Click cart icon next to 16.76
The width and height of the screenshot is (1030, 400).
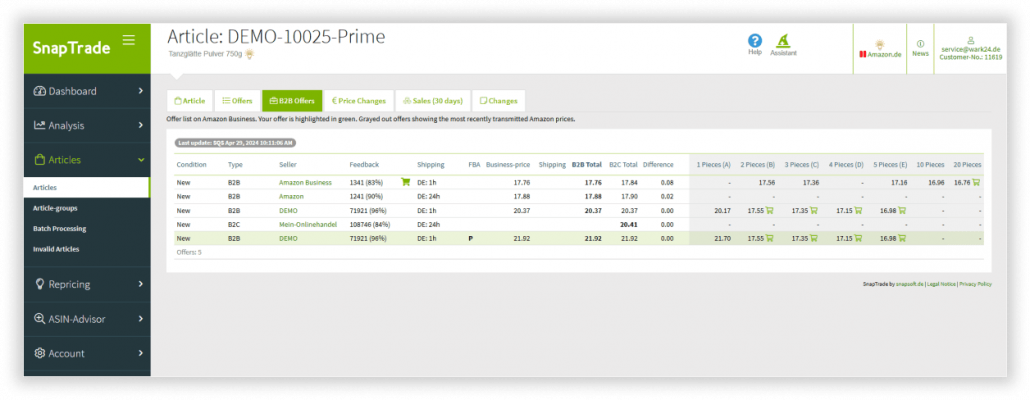pos(975,182)
